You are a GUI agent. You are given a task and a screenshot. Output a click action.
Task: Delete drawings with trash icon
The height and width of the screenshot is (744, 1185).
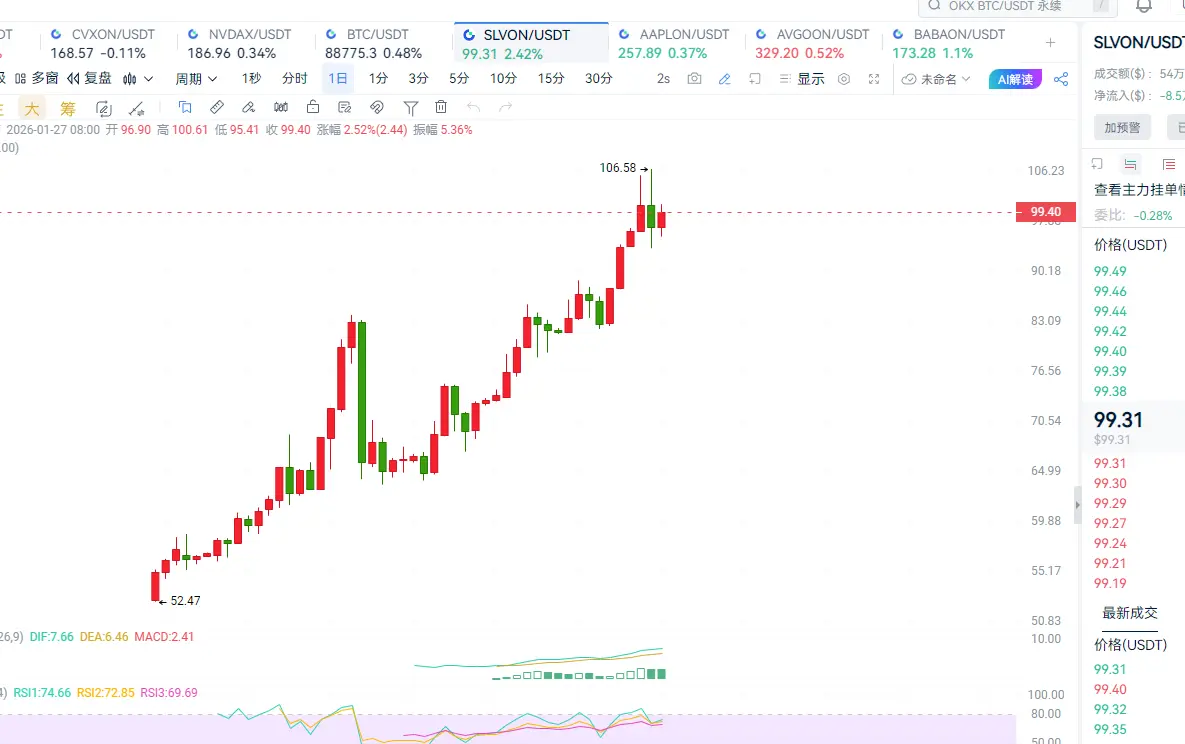pyautogui.click(x=441, y=107)
